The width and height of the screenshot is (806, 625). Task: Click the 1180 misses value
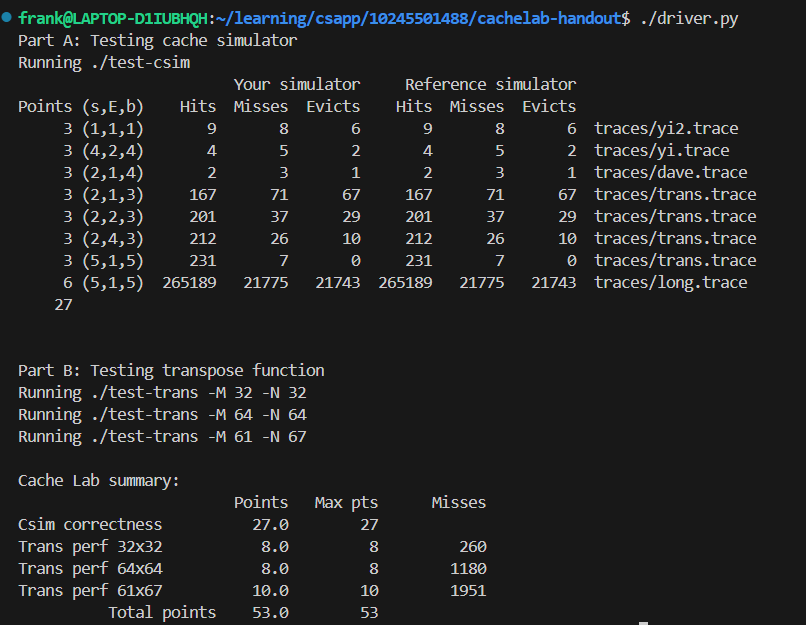[468, 569]
